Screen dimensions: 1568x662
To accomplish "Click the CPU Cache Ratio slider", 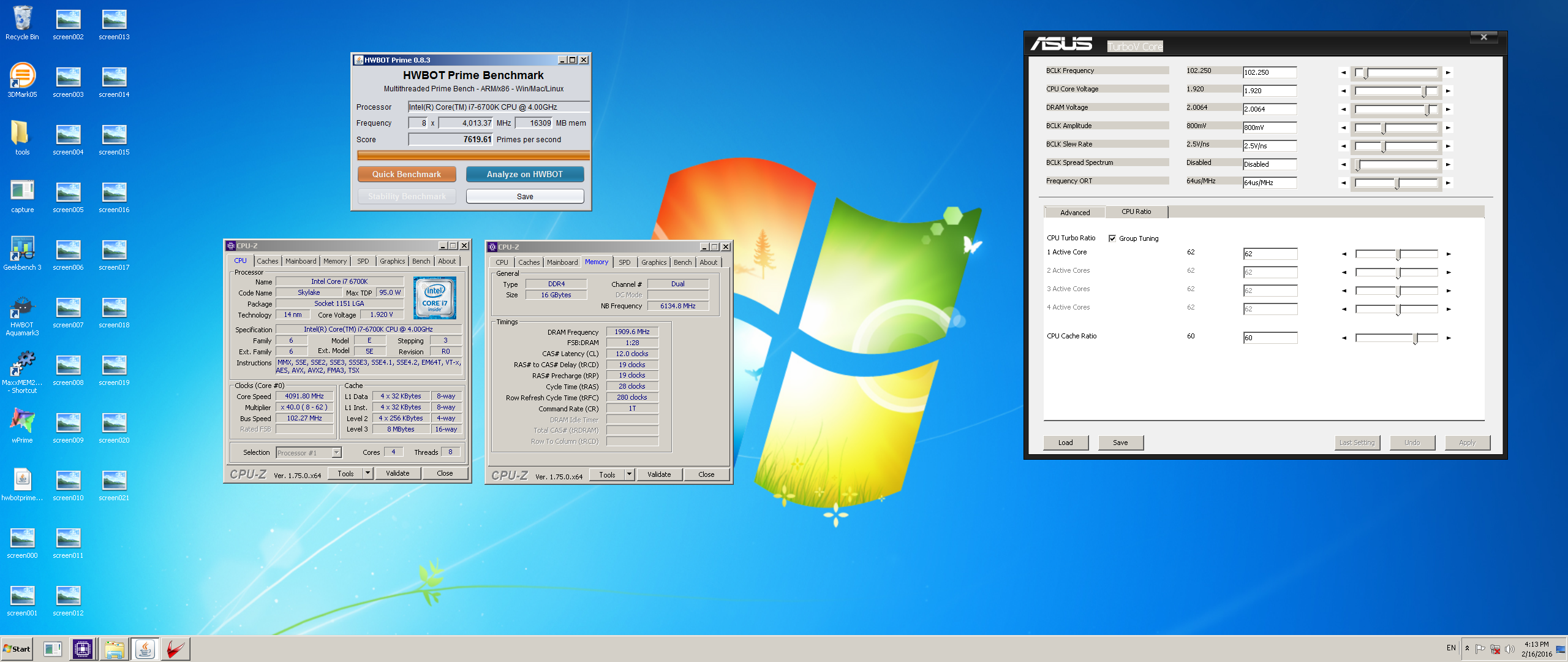I will point(1396,338).
